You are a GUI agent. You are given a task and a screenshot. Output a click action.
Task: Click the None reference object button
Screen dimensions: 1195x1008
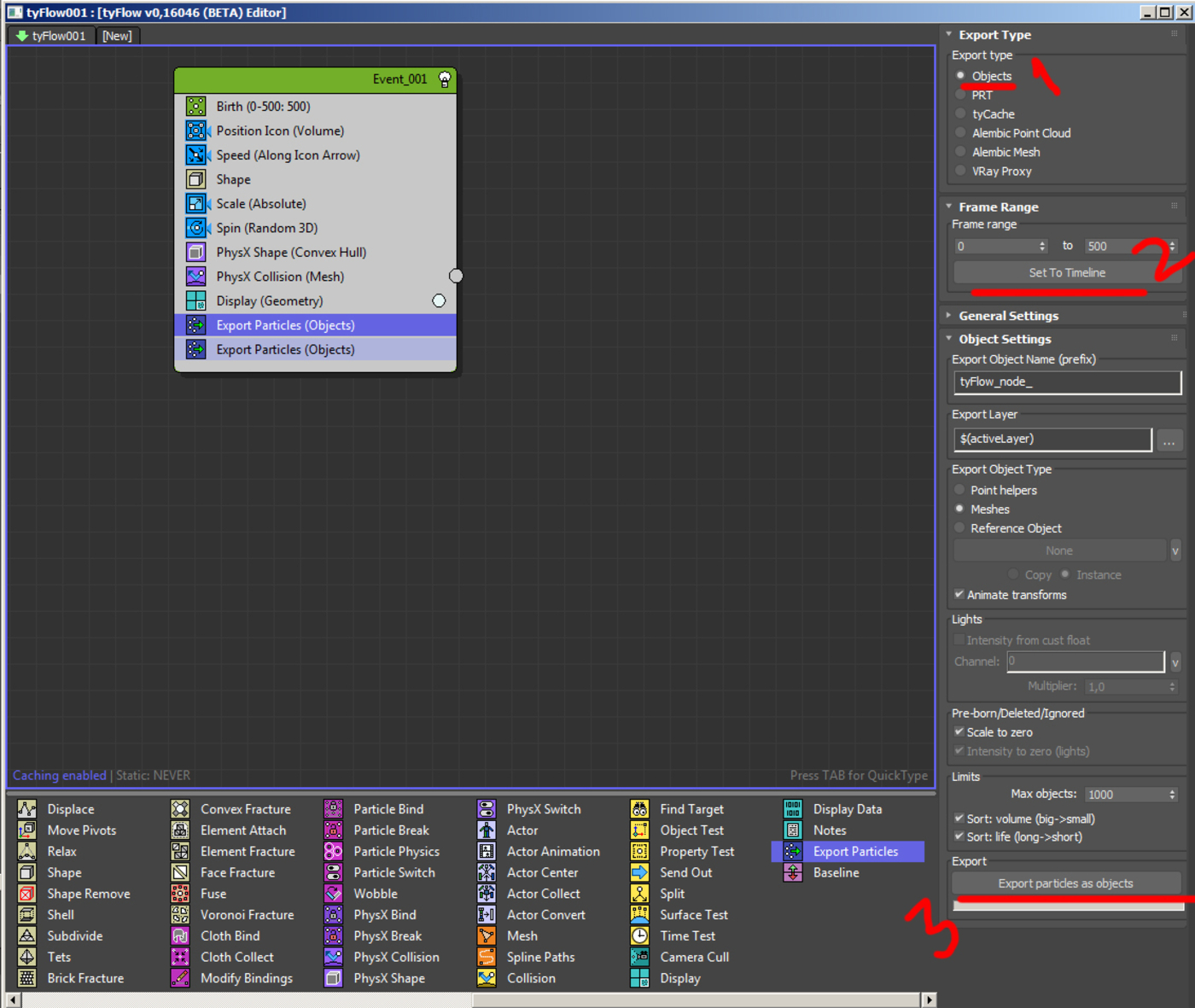(1060, 551)
